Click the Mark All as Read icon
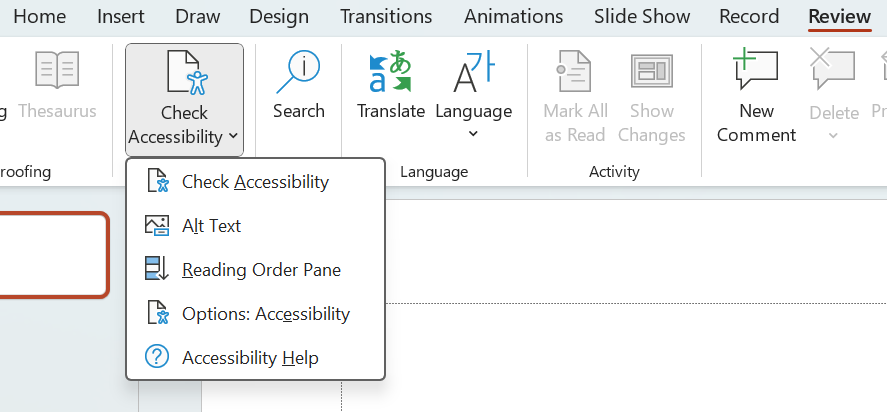Screen dimensions: 887x412 [575, 71]
